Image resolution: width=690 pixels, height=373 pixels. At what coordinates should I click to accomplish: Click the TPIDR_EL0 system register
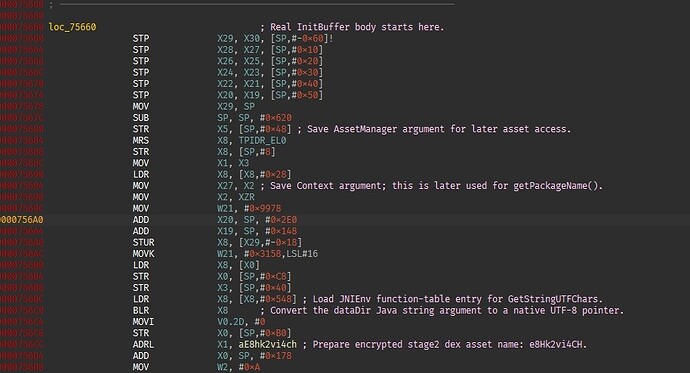(262, 141)
